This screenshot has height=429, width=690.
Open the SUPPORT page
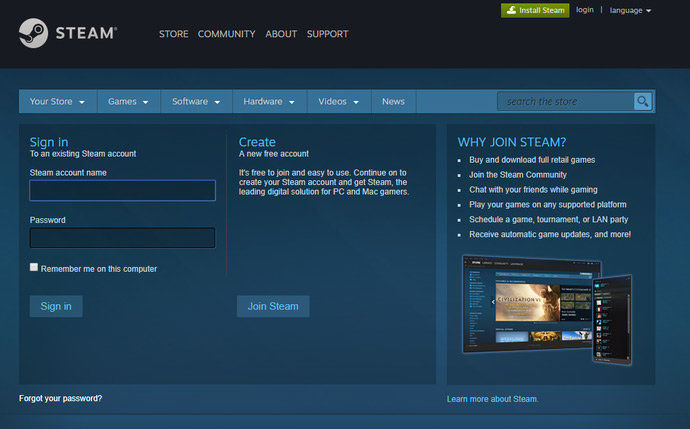(x=327, y=34)
